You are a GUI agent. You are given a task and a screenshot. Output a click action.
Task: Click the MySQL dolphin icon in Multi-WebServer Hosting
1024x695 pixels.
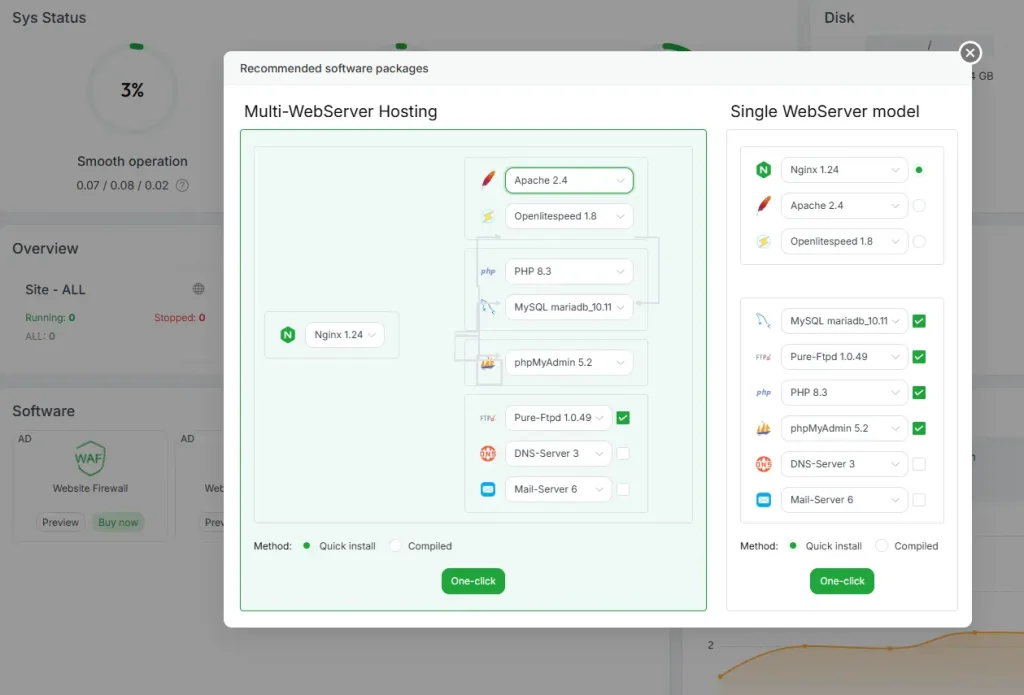(488, 306)
